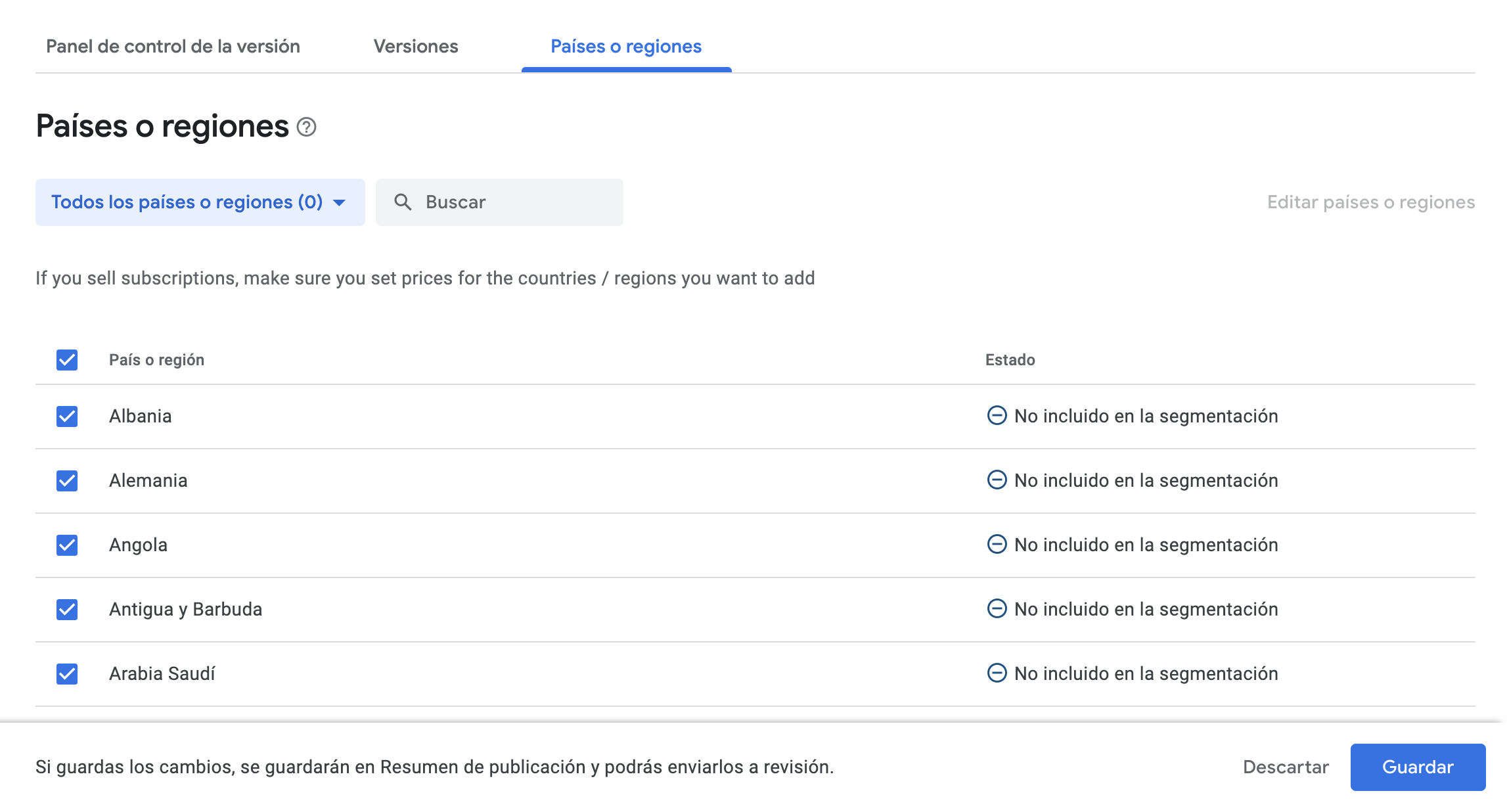Uncheck the Alemania checkbox

click(x=67, y=481)
